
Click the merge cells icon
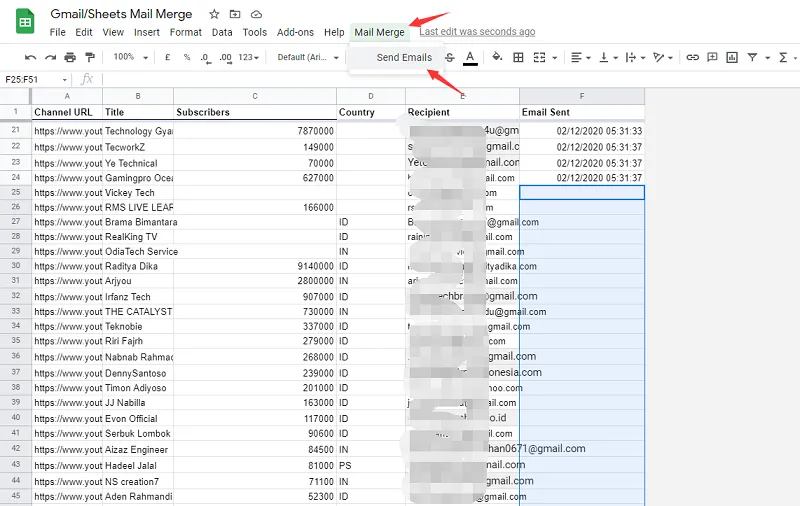pyautogui.click(x=539, y=57)
